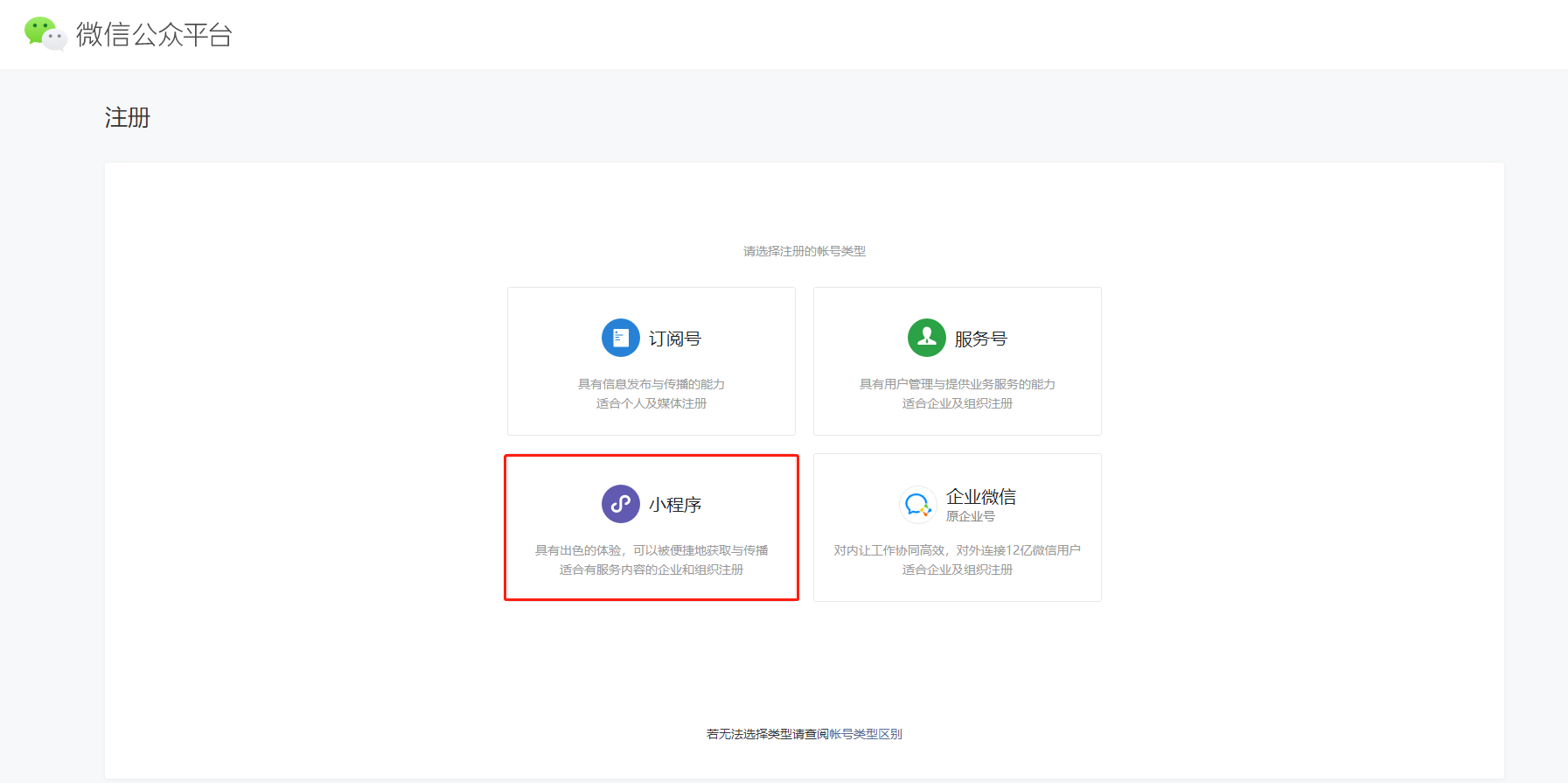Click the green 服务号 person icon
Image resolution: width=1568 pixels, height=783 pixels.
[927, 338]
